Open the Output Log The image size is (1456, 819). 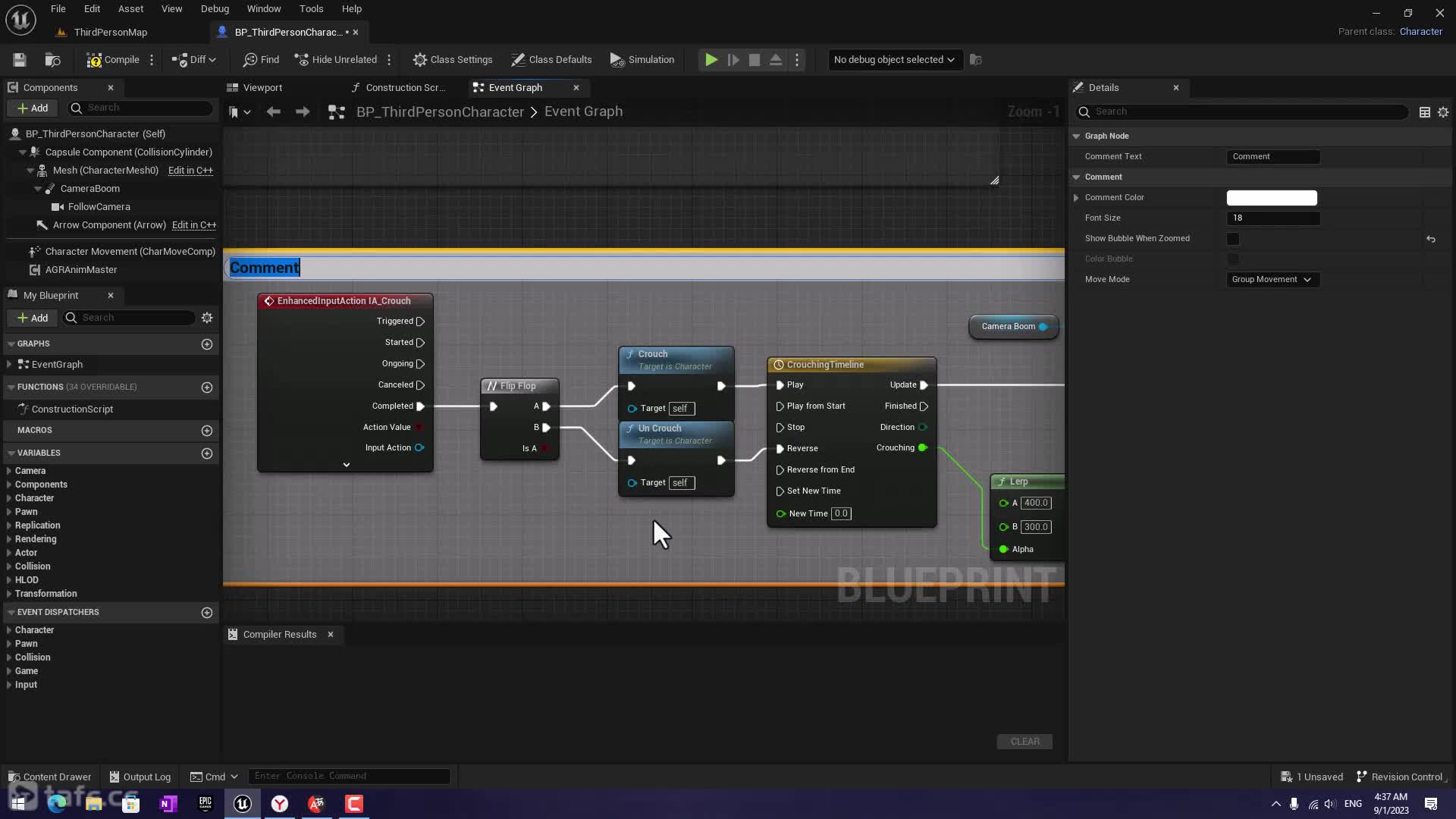point(140,777)
